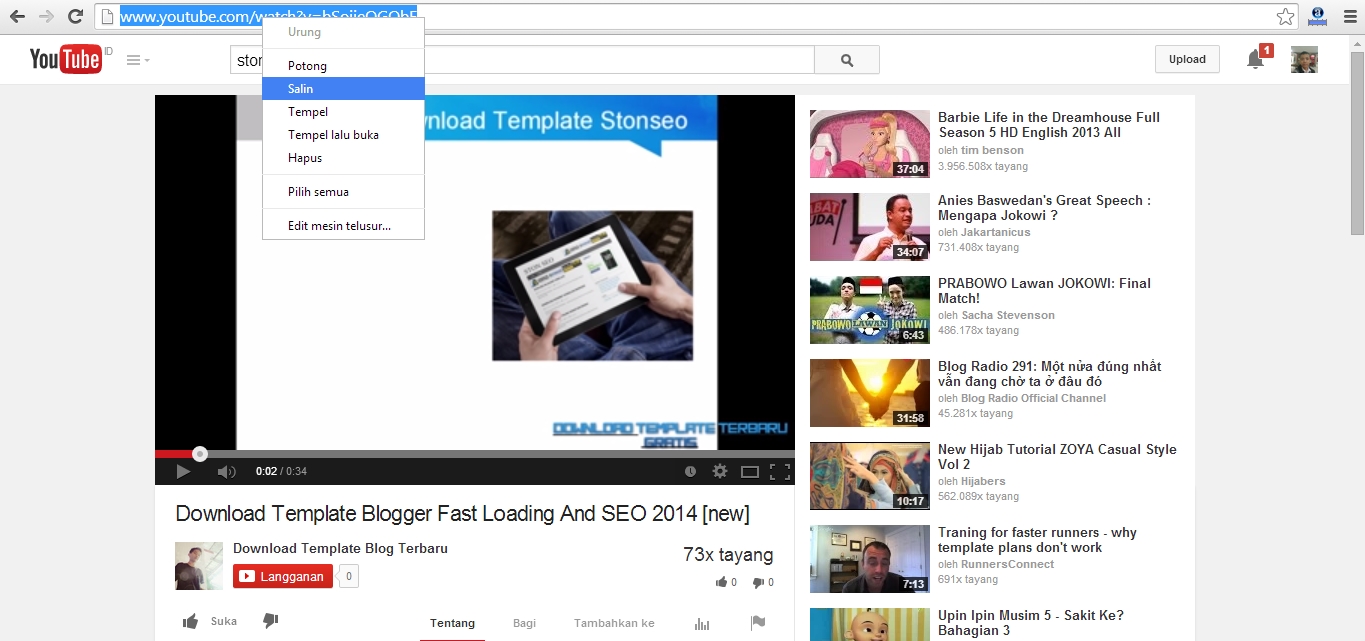
Task: Click the red scrubber handle on the timeline
Action: pyautogui.click(x=200, y=454)
